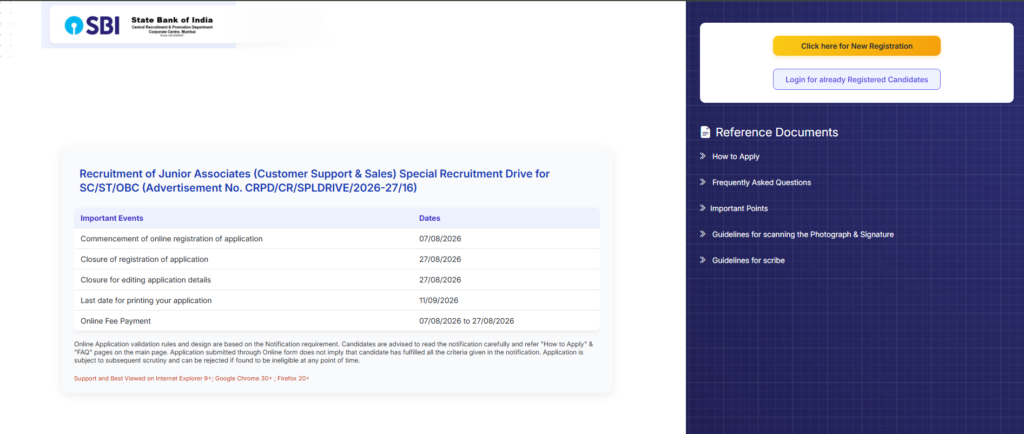Click the Important Events column header
1024x434 pixels.
coord(112,218)
